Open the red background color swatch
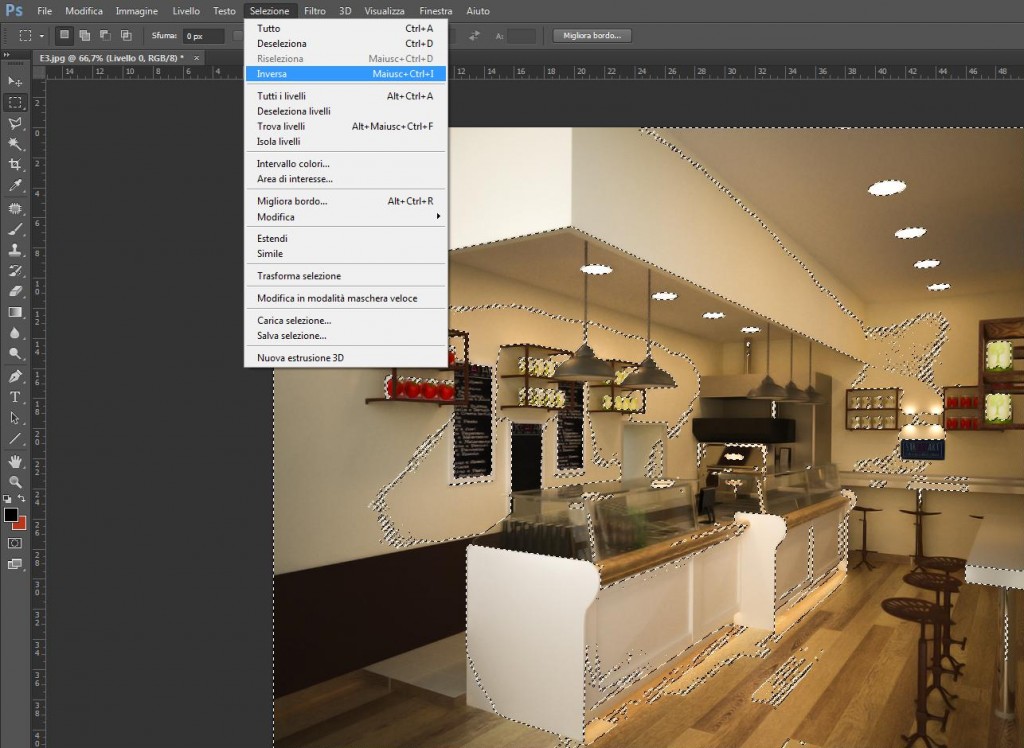Screen dimensions: 1024x748 coord(21,524)
